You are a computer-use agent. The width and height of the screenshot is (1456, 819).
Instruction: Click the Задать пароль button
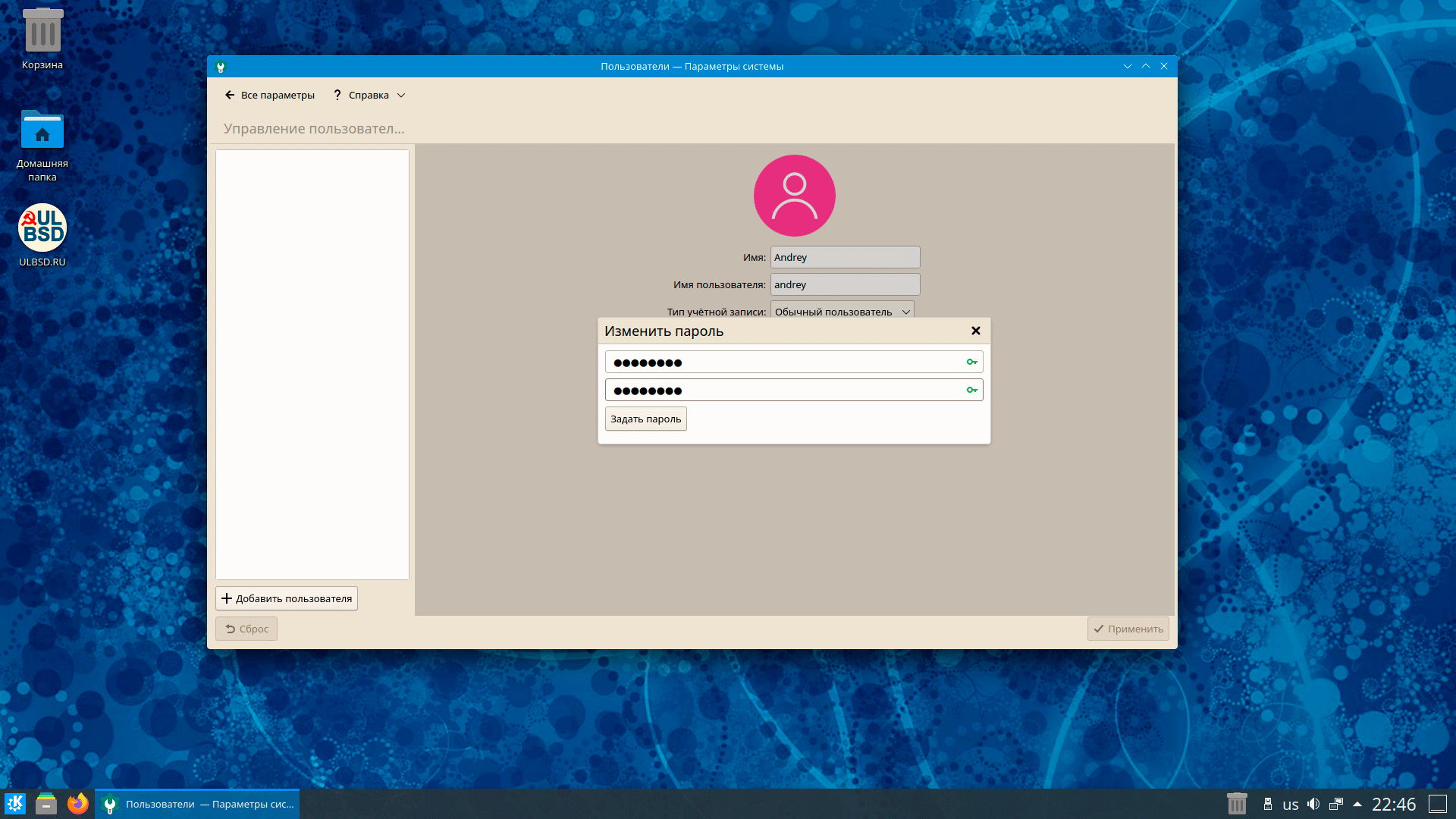coord(645,419)
